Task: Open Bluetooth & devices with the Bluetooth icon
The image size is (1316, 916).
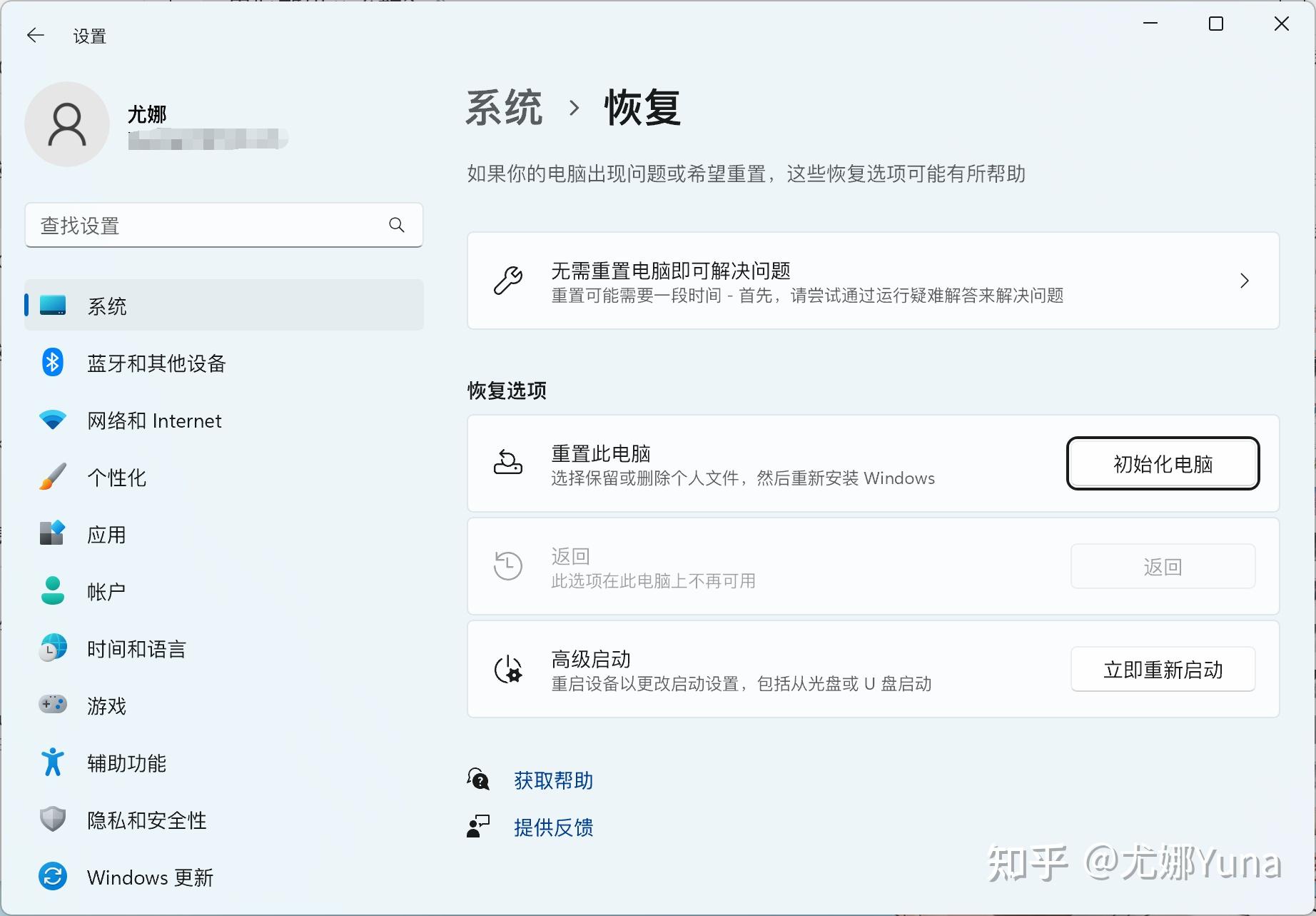Action: tap(51, 363)
